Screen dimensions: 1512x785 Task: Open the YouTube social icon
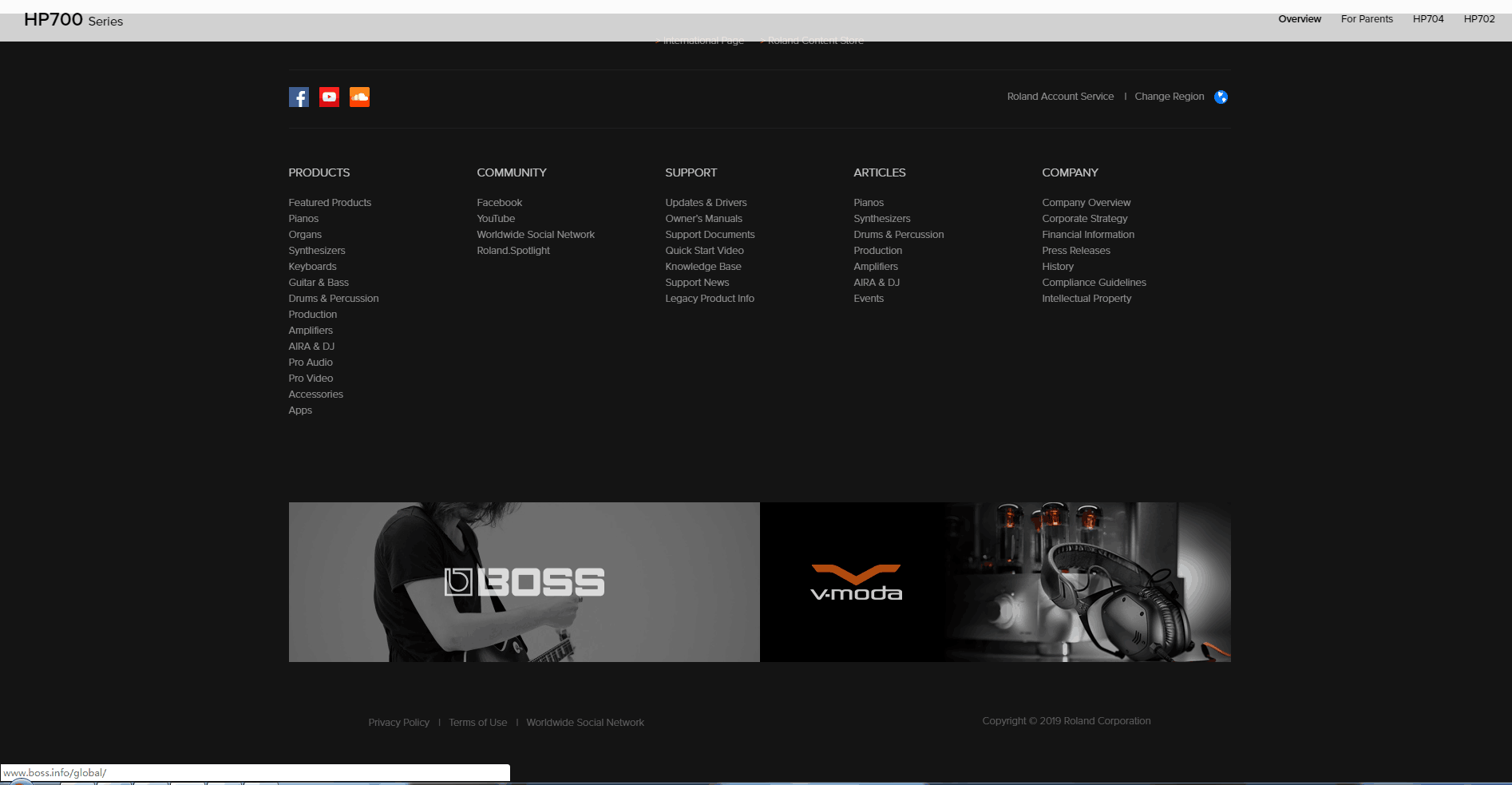coord(329,97)
